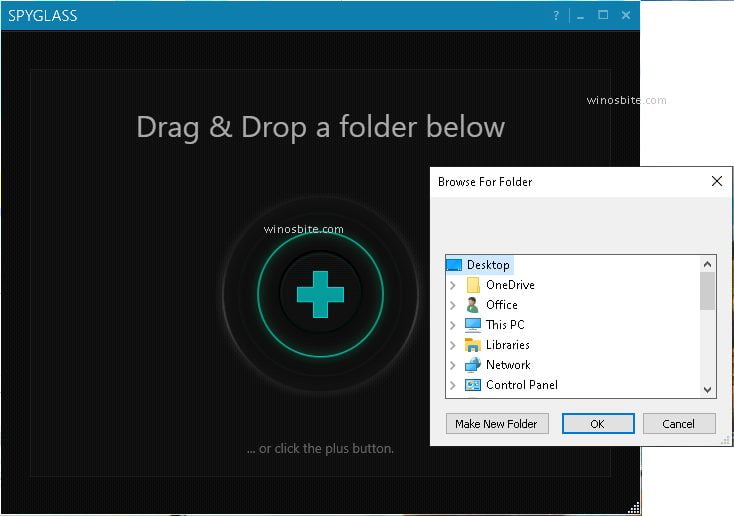Select the Libraries label
The height and width of the screenshot is (516, 734).
point(508,345)
